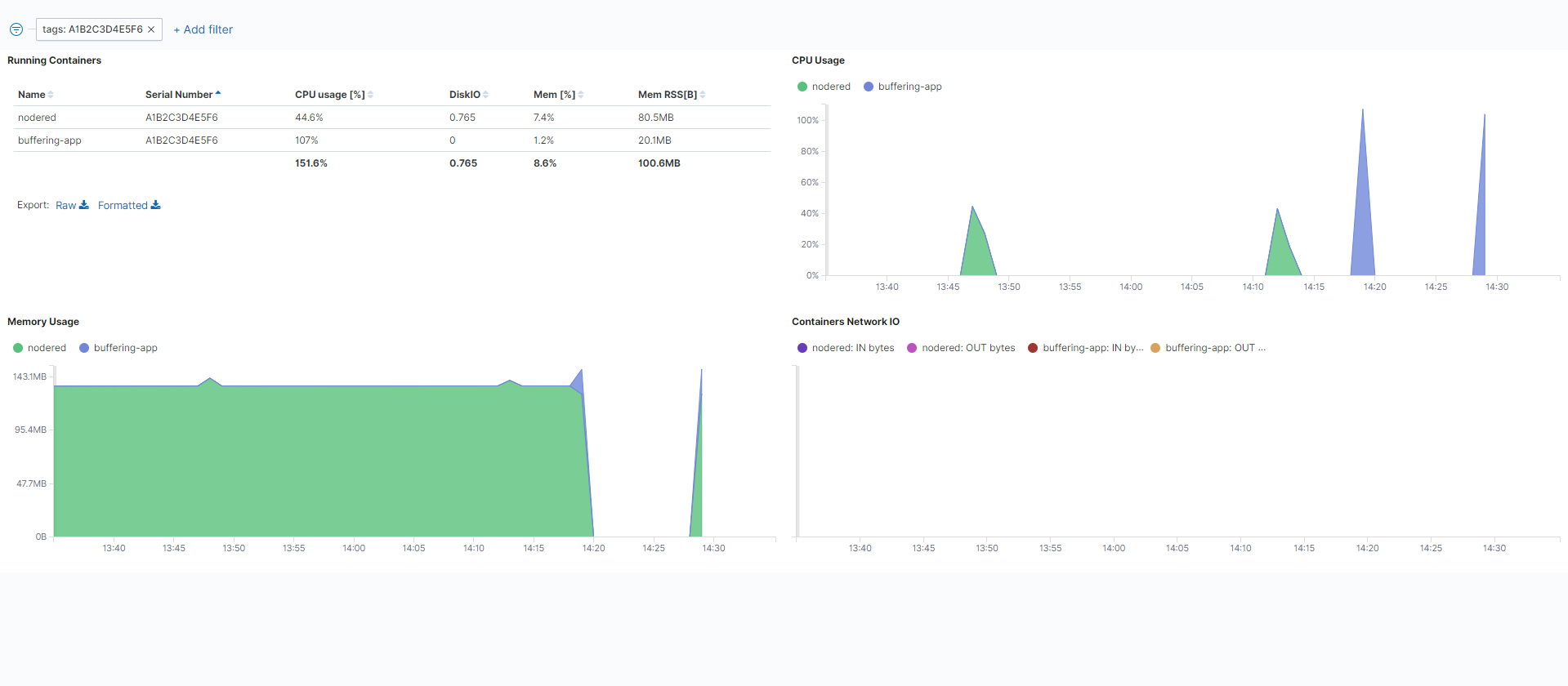Export table as Raw data
The height and width of the screenshot is (686, 1568).
pyautogui.click(x=72, y=205)
